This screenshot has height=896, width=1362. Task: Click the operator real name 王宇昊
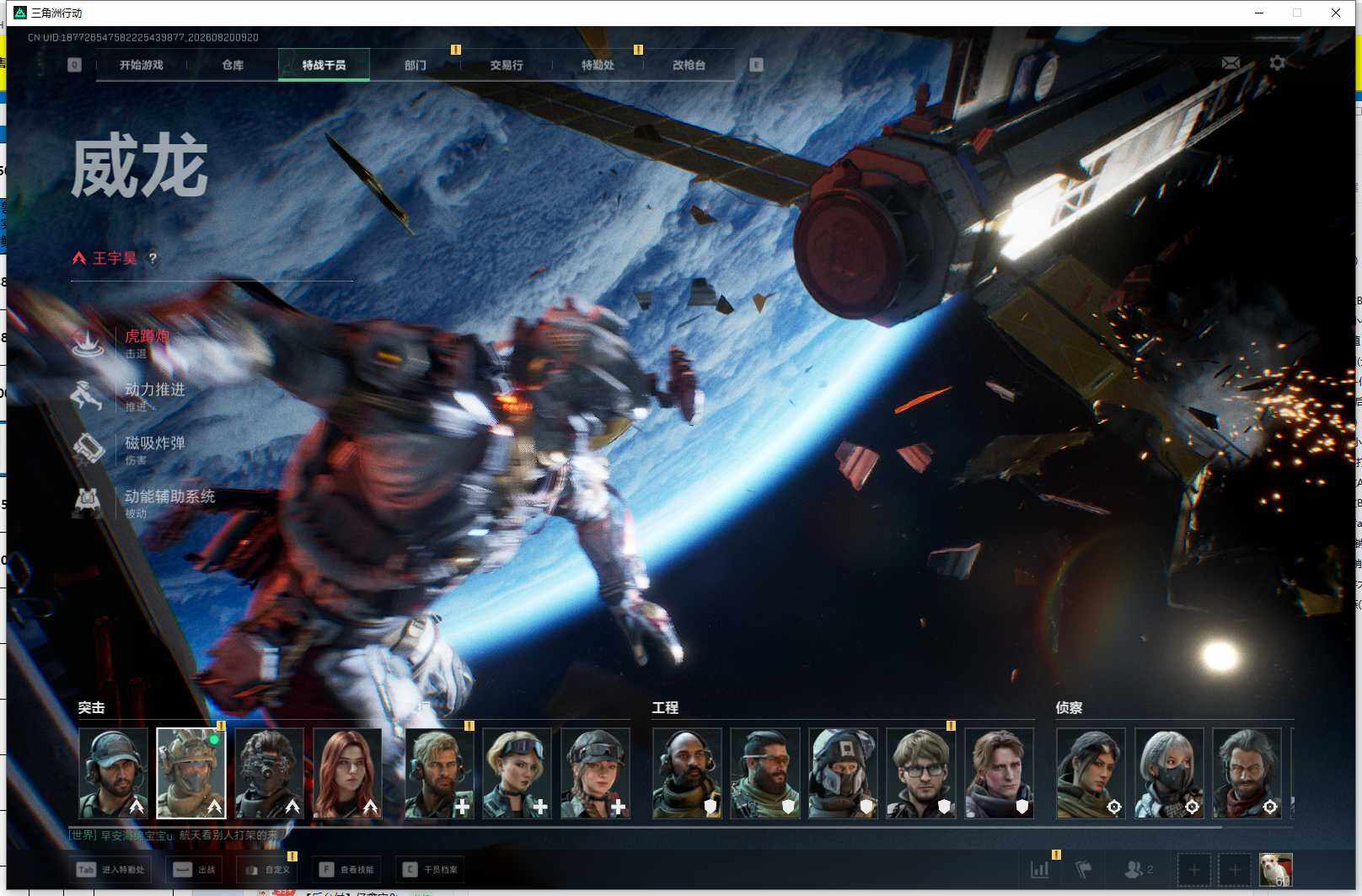pyautogui.click(x=115, y=258)
